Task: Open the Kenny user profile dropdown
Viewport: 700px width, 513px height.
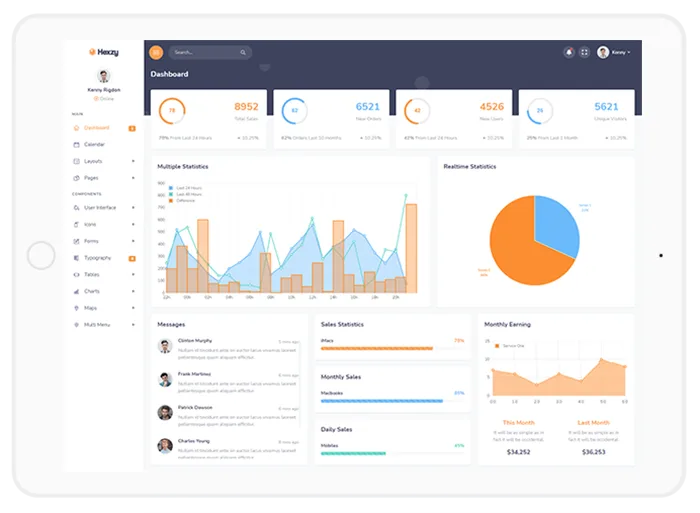Action: 614,52
